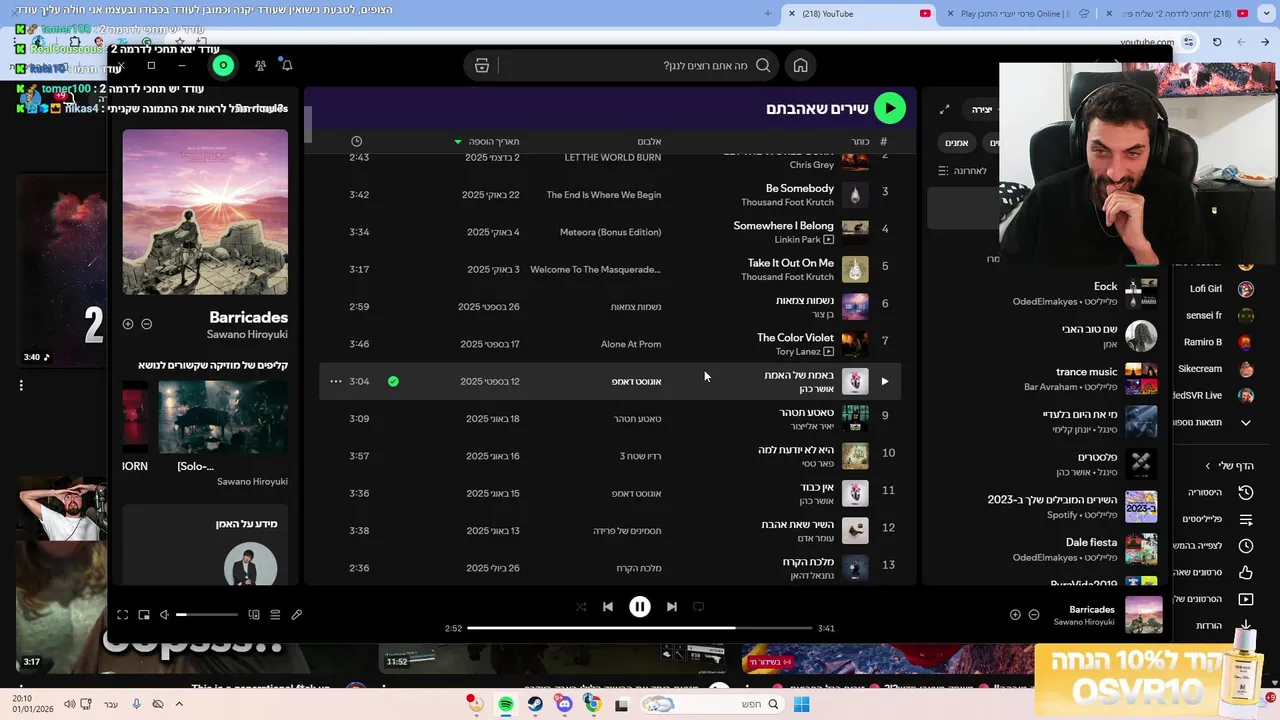The height and width of the screenshot is (720, 1280).
Task: Click the minus icon beside Barricades in Now Playing
Action: [146, 324]
